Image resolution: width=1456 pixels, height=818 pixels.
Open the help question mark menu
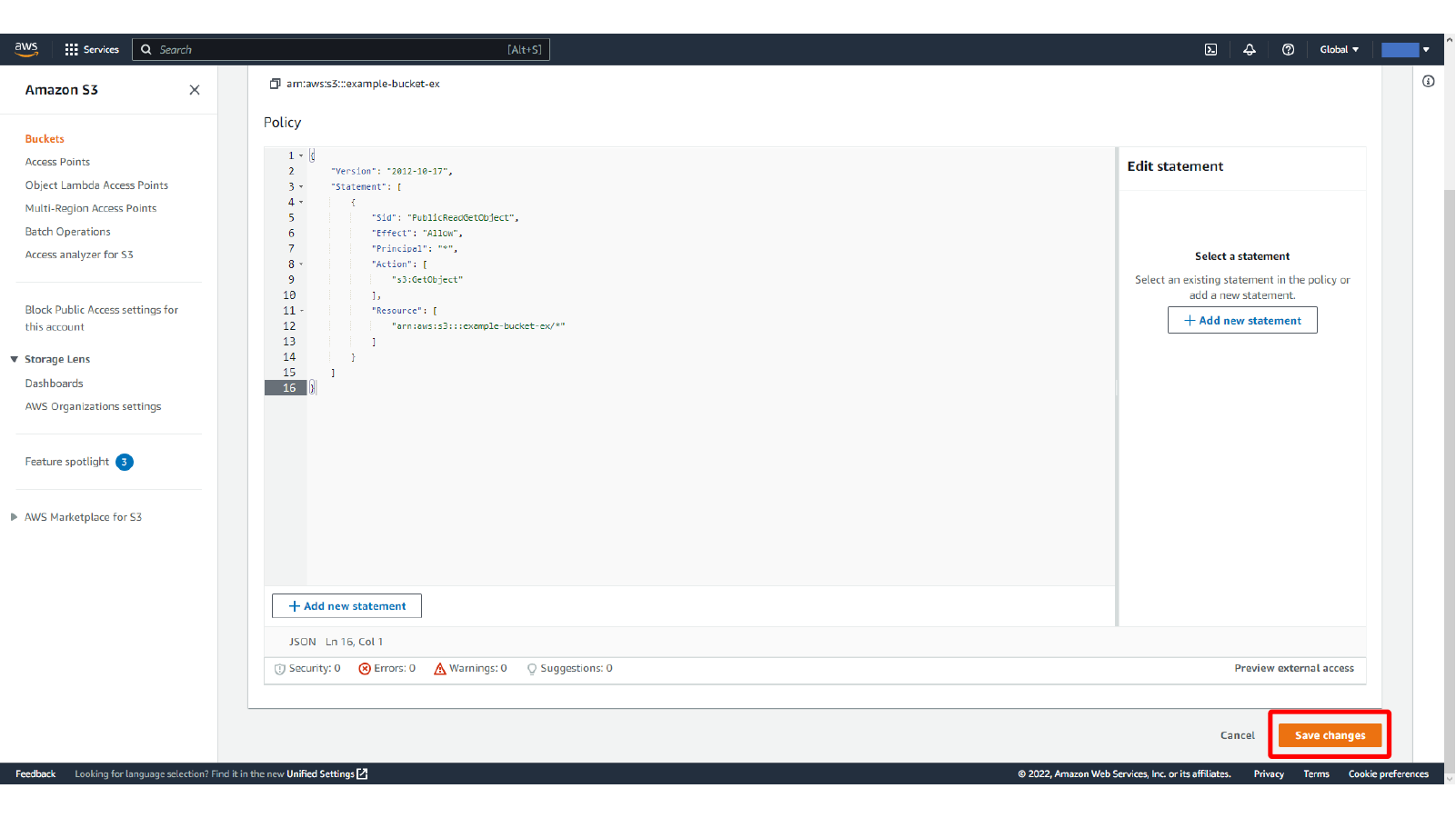coord(1288,50)
